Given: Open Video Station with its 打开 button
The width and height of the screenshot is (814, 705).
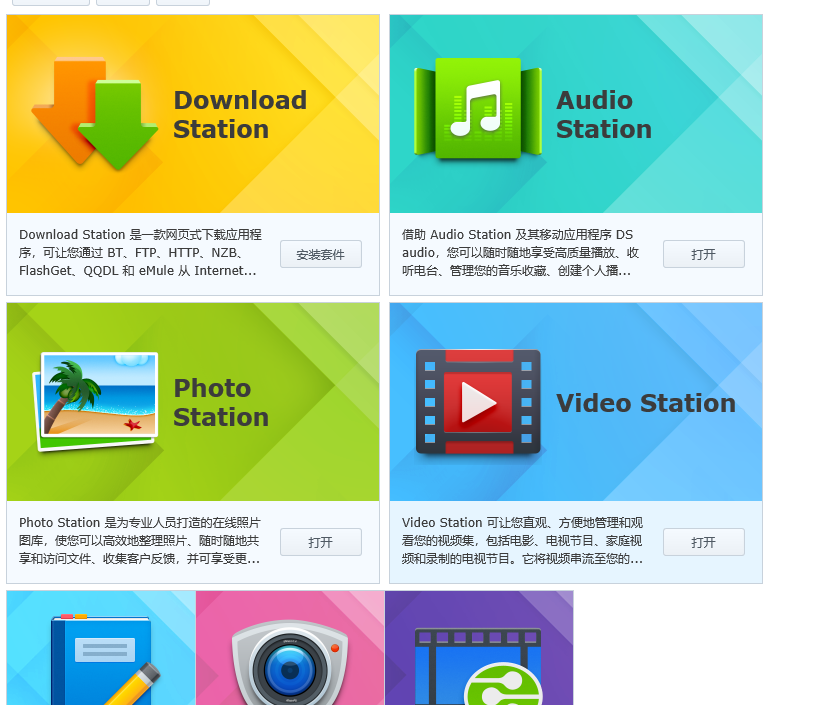Looking at the screenshot, I should [x=703, y=542].
